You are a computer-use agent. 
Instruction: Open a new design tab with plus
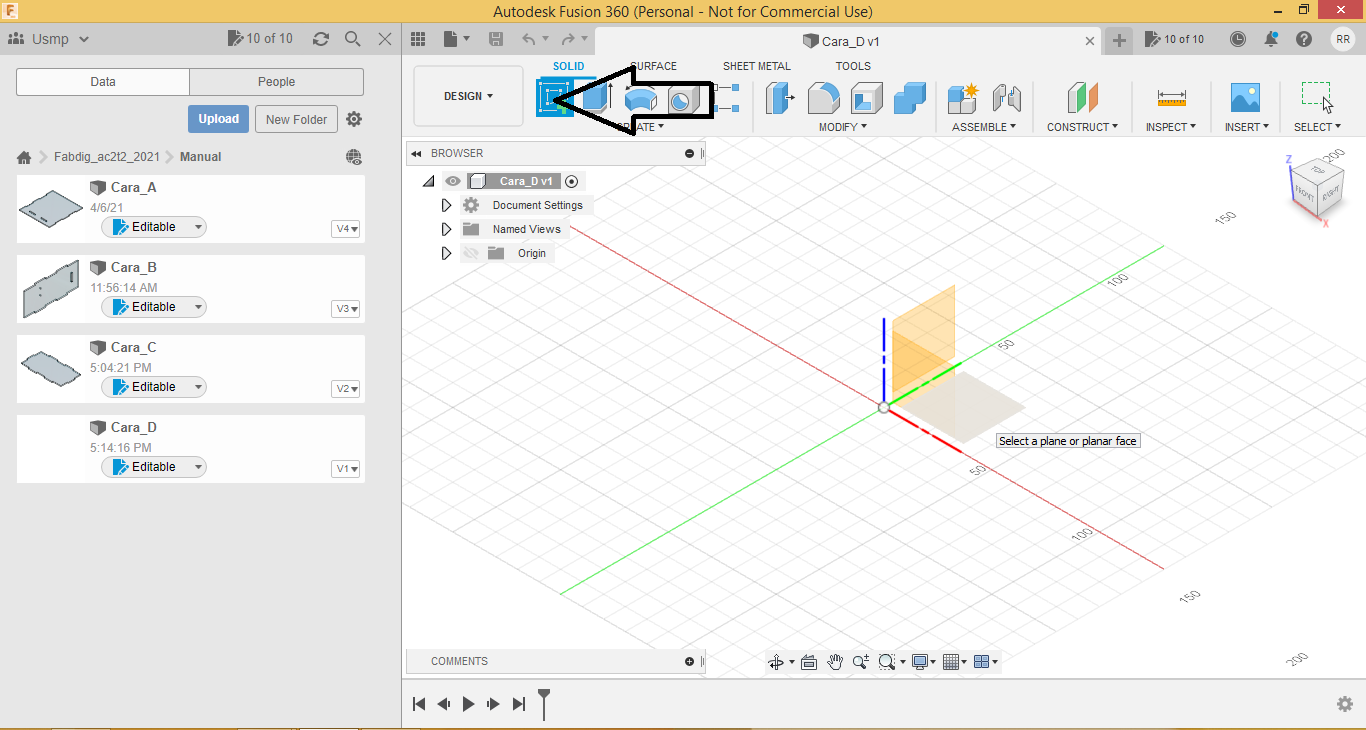coord(1119,40)
